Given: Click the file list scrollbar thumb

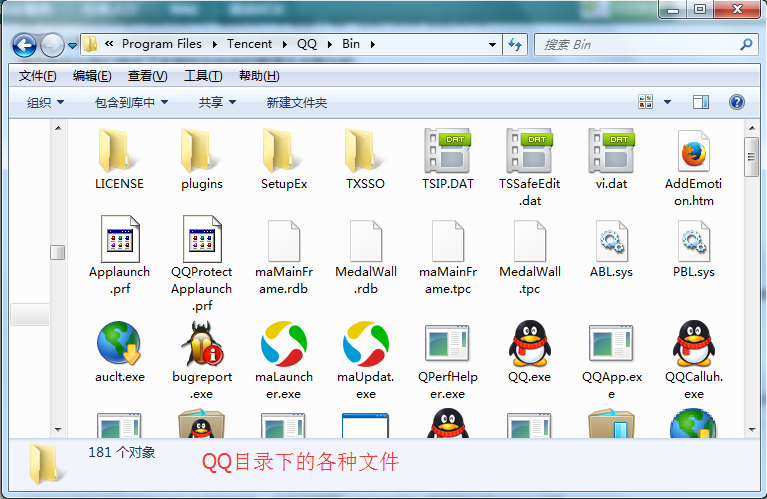Looking at the screenshot, I should [x=752, y=157].
